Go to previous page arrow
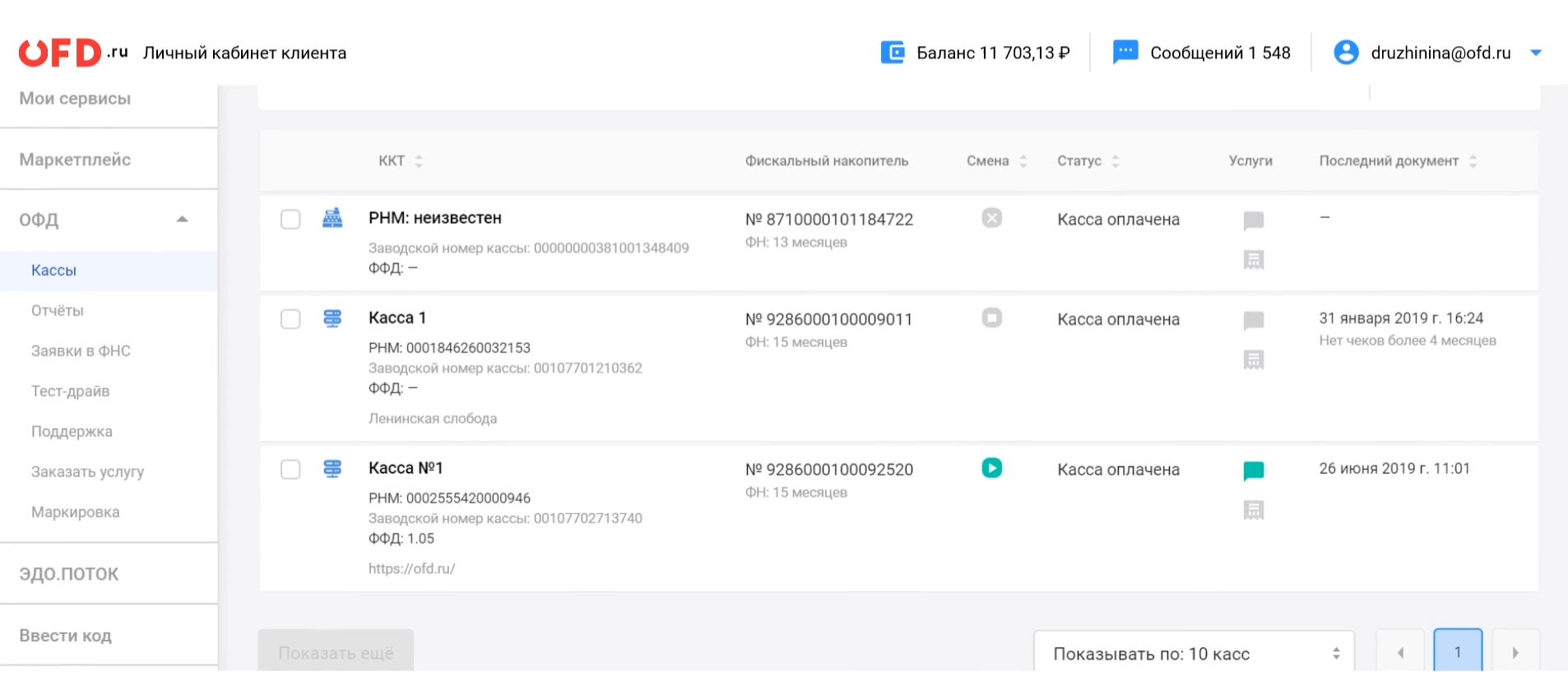This screenshot has height=681, width=1568. [1400, 653]
